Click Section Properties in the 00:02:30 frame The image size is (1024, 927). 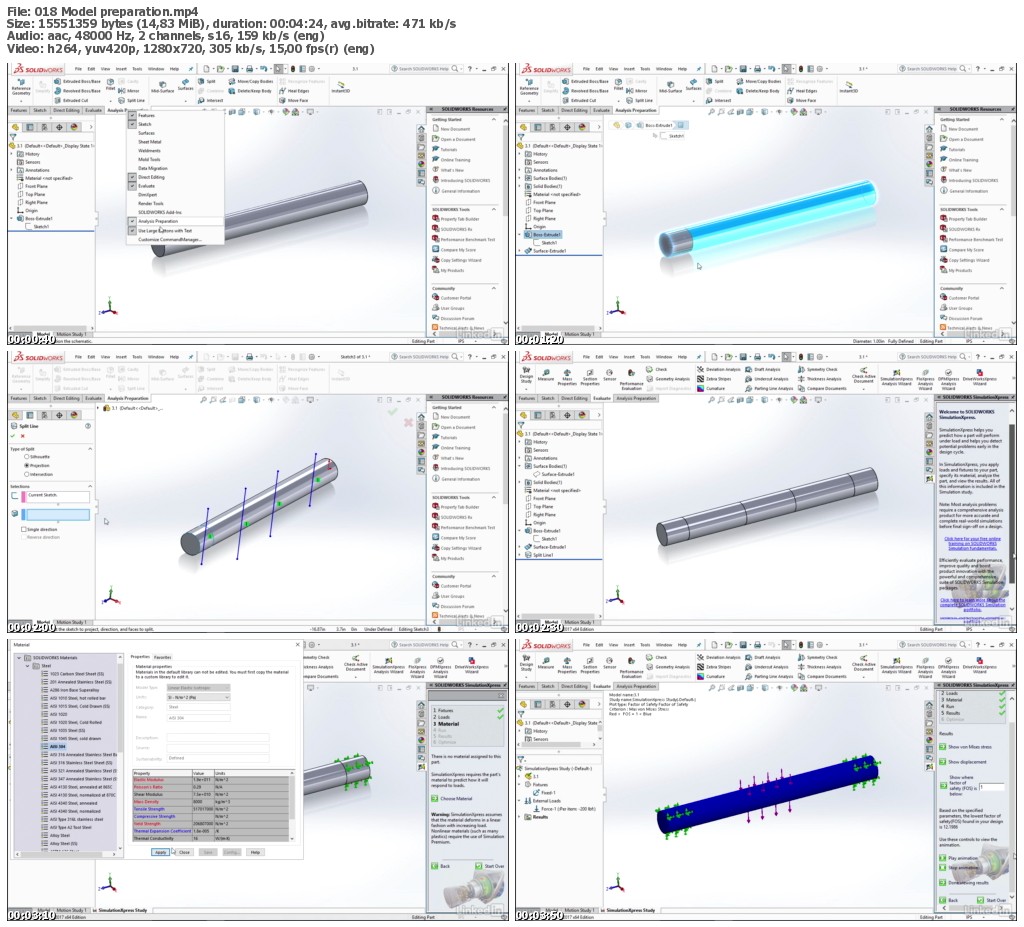[x=590, y=376]
